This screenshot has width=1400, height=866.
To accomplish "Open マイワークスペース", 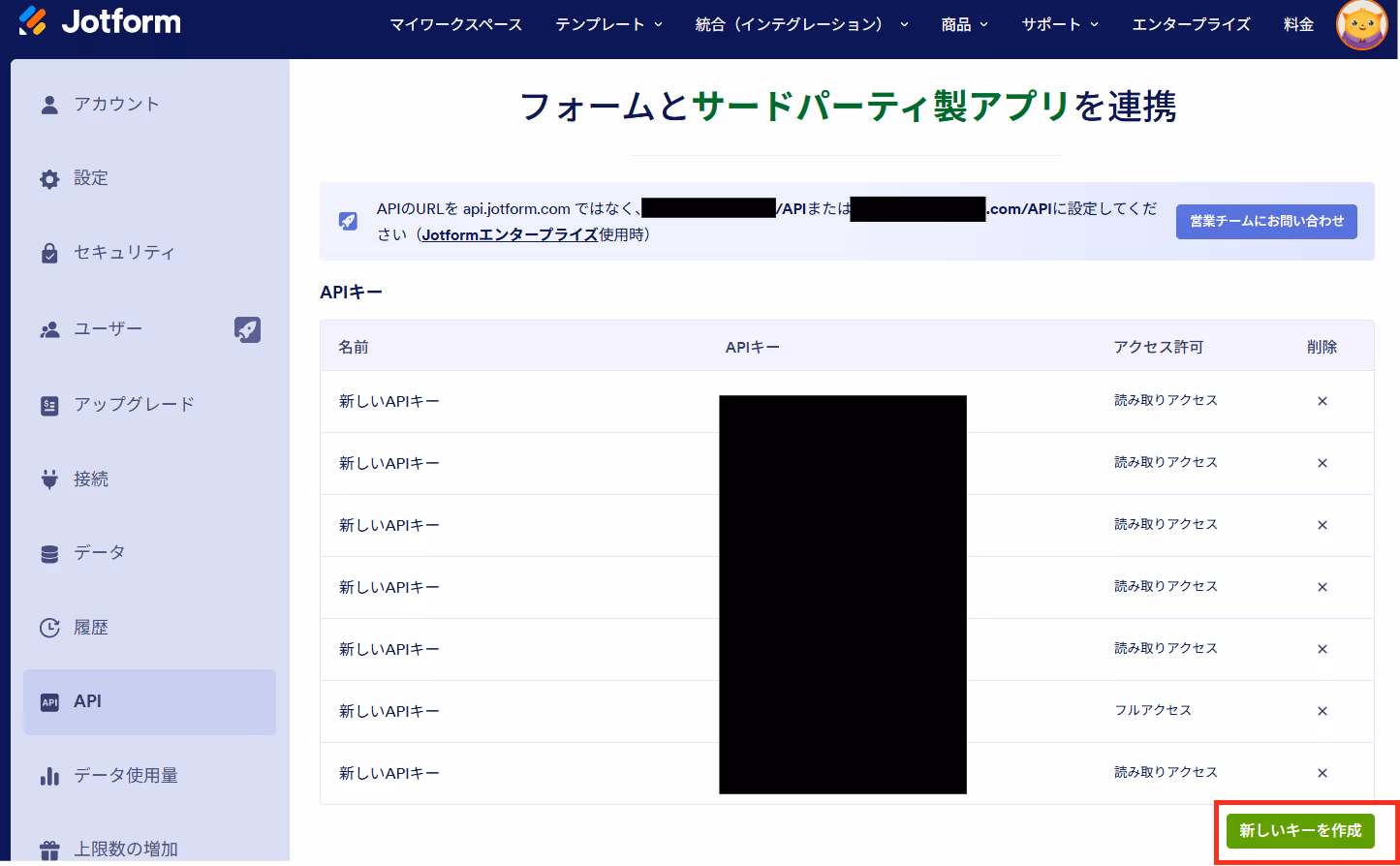I will pyautogui.click(x=456, y=24).
